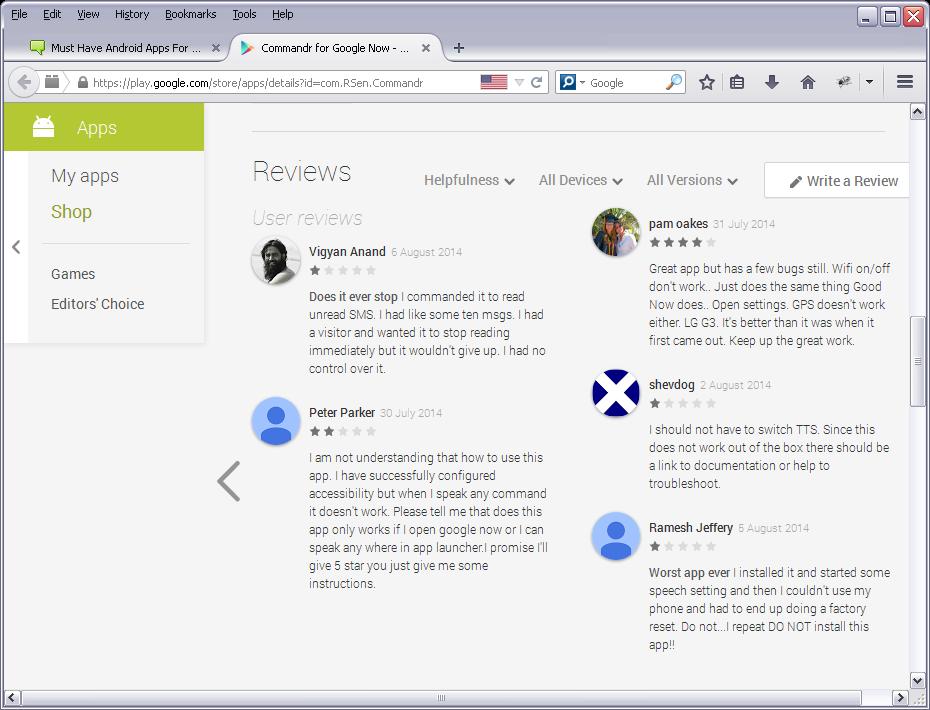Open the Downloads arrow icon
This screenshot has width=930, height=710.
771,83
